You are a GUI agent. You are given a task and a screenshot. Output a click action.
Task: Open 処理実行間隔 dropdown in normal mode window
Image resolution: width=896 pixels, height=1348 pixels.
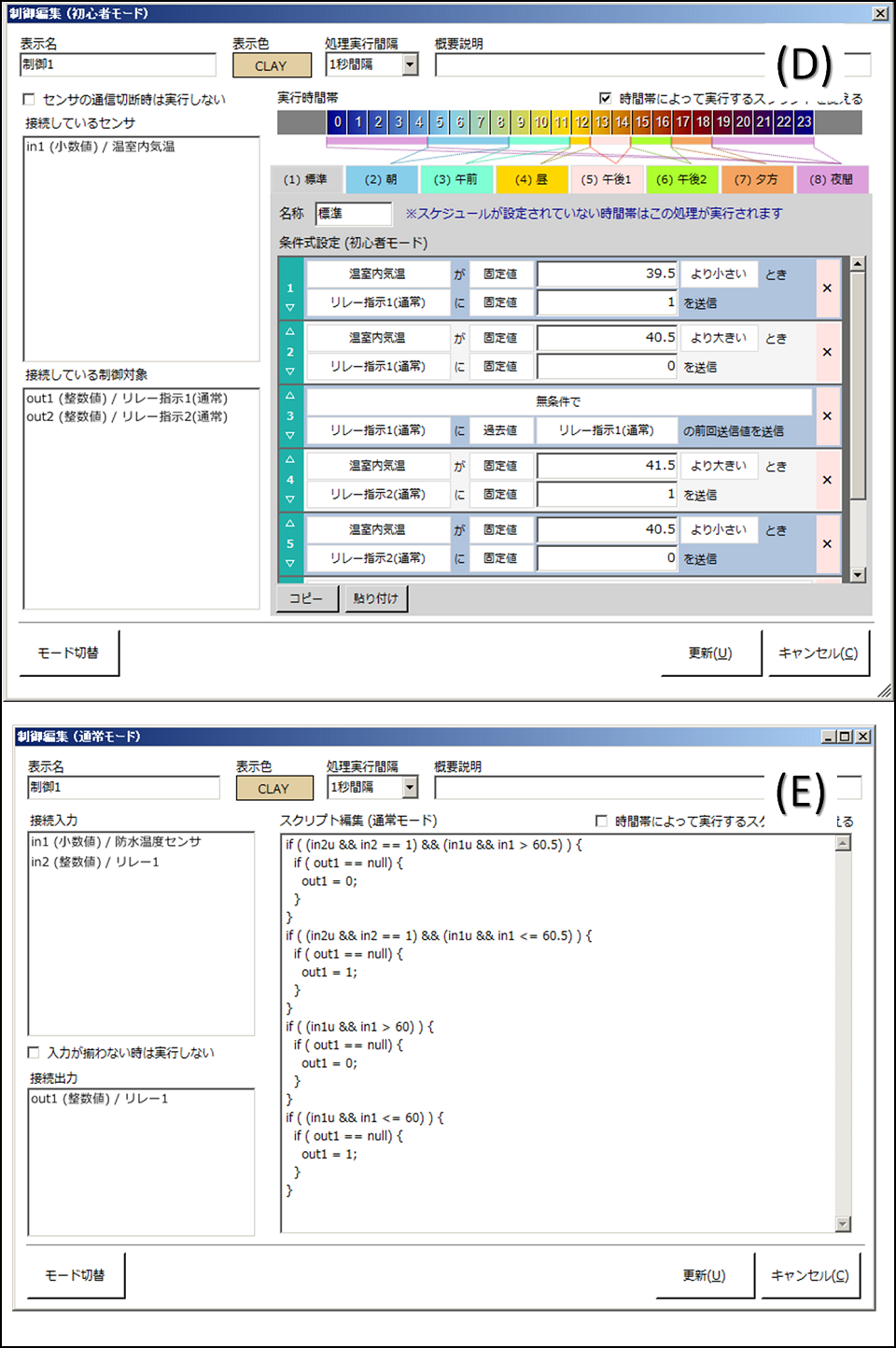click(410, 787)
